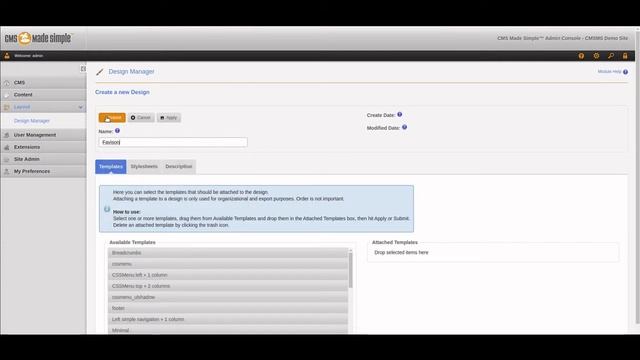Open the CMS sidebar section
Screen dimensions: 640x360
pyautogui.click(x=44, y=82)
